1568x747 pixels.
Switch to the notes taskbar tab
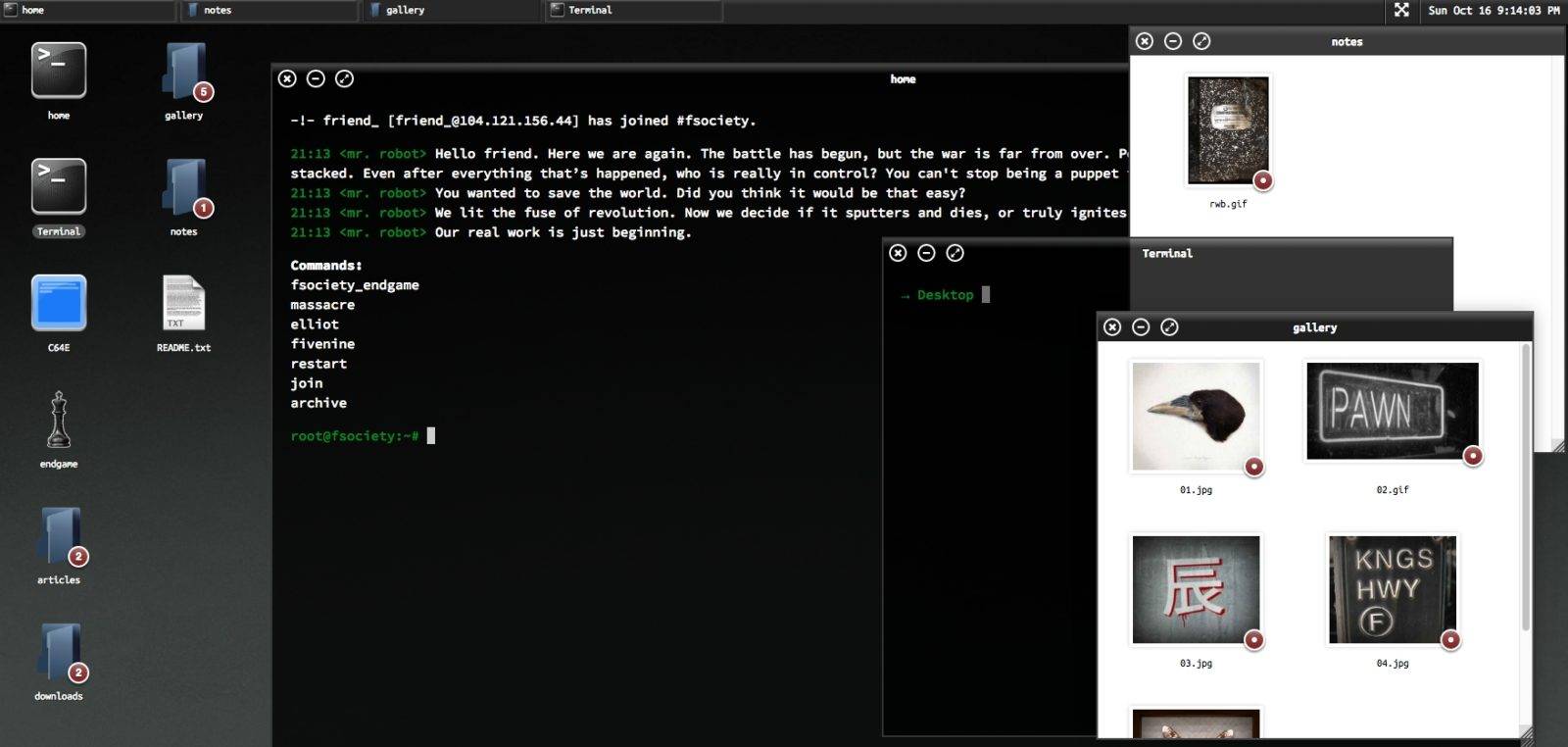point(269,10)
